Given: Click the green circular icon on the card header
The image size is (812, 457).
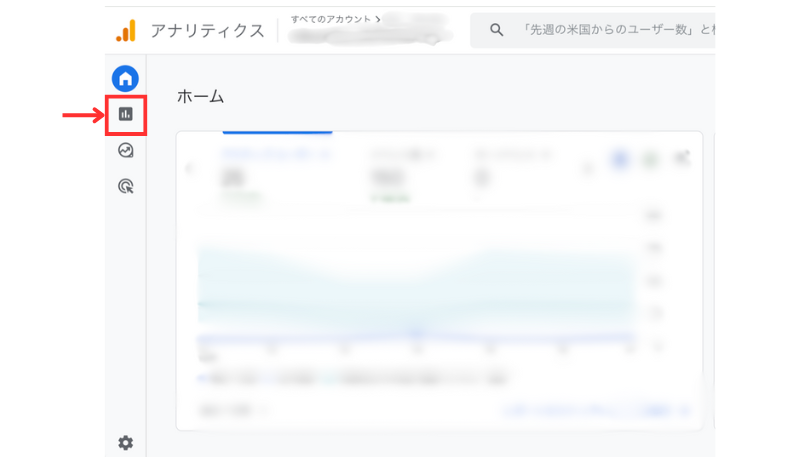Looking at the screenshot, I should point(651,158).
